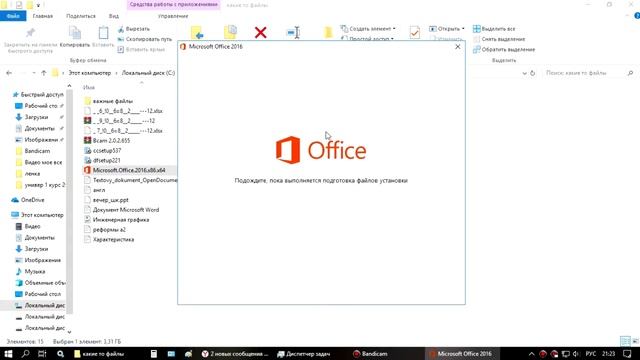Open the Файл tab
640x360 pixels.
pos(13,16)
